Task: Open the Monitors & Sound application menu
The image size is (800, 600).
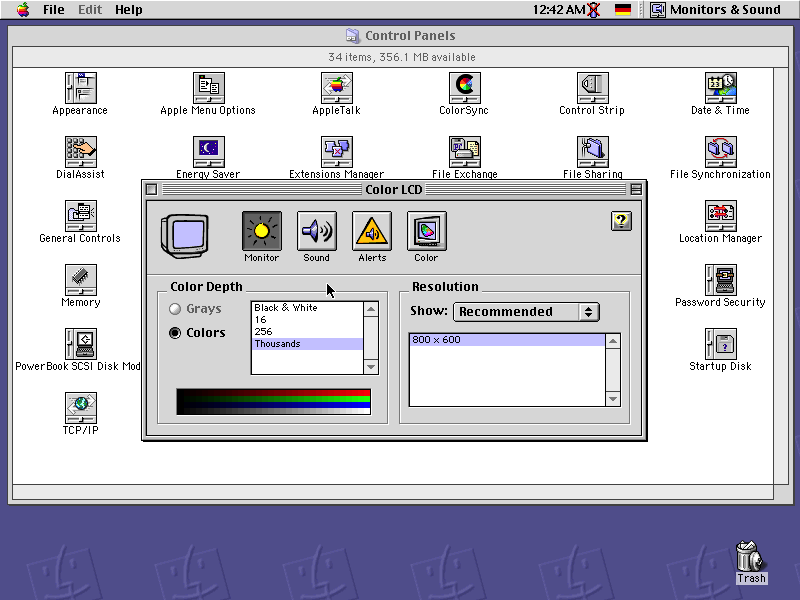Action: tap(715, 10)
